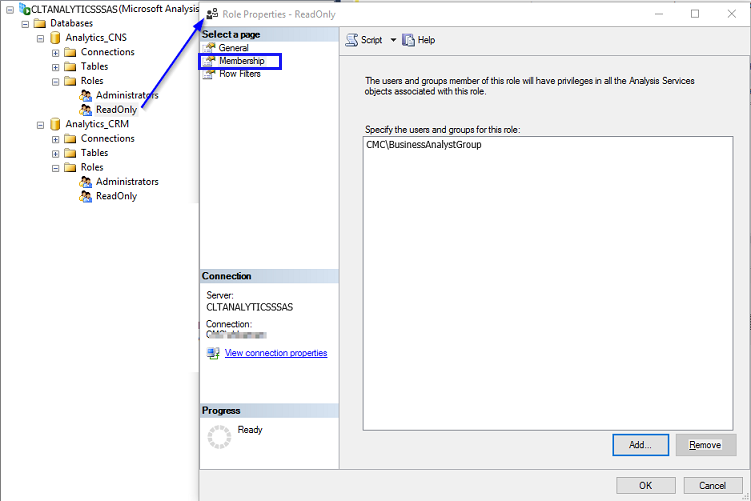Click the CLTANALYTICSSSAS server icon
This screenshot has height=501, width=751.
(24, 9)
